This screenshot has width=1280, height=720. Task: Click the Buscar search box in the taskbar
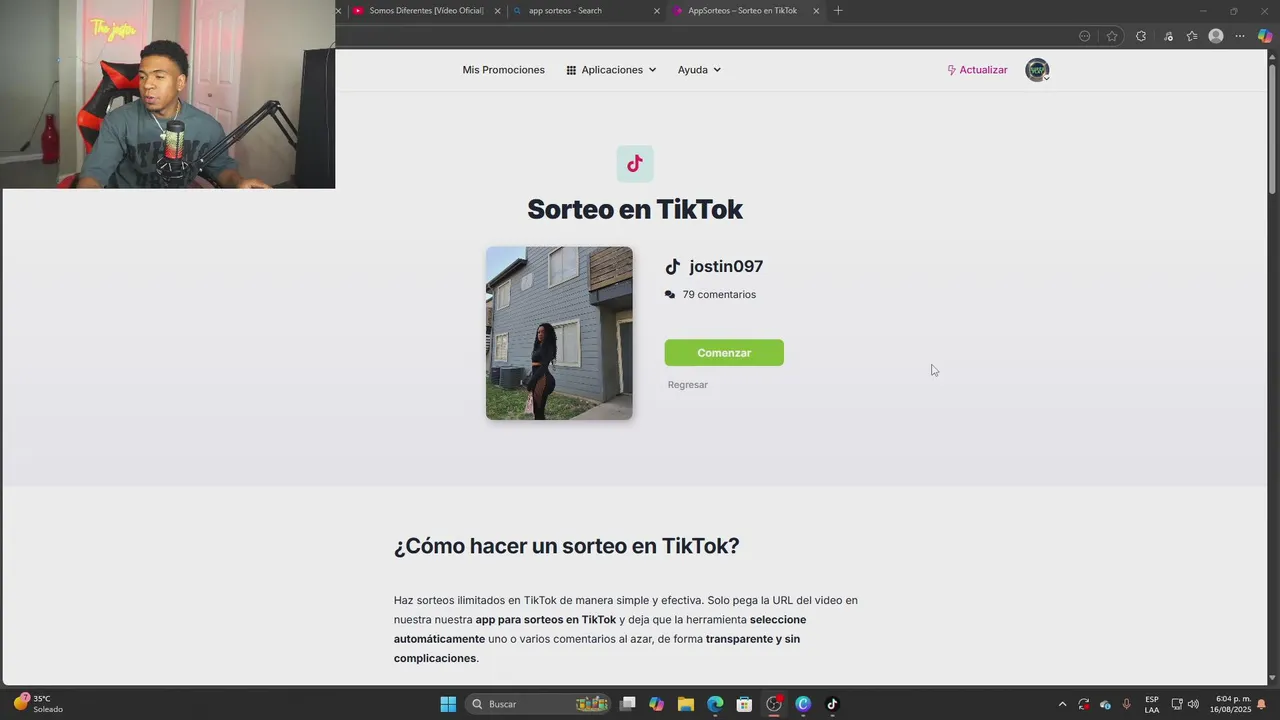540,704
